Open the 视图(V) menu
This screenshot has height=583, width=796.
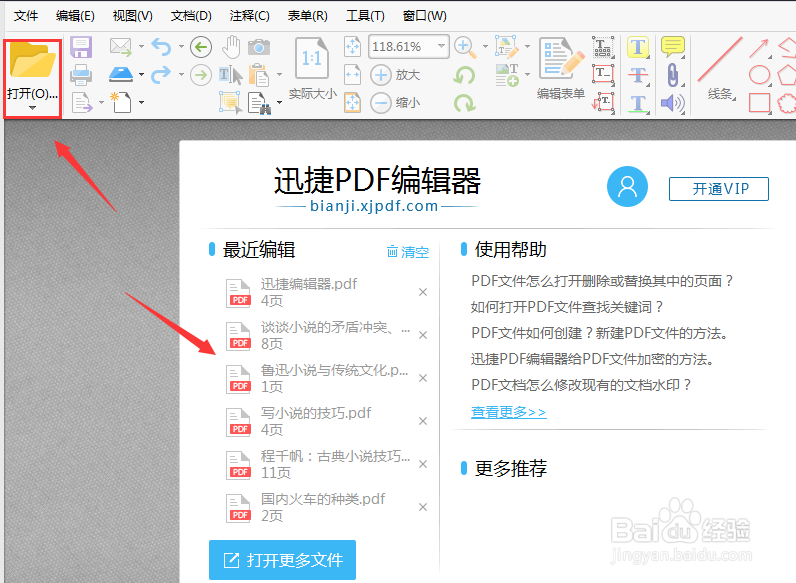coord(132,16)
